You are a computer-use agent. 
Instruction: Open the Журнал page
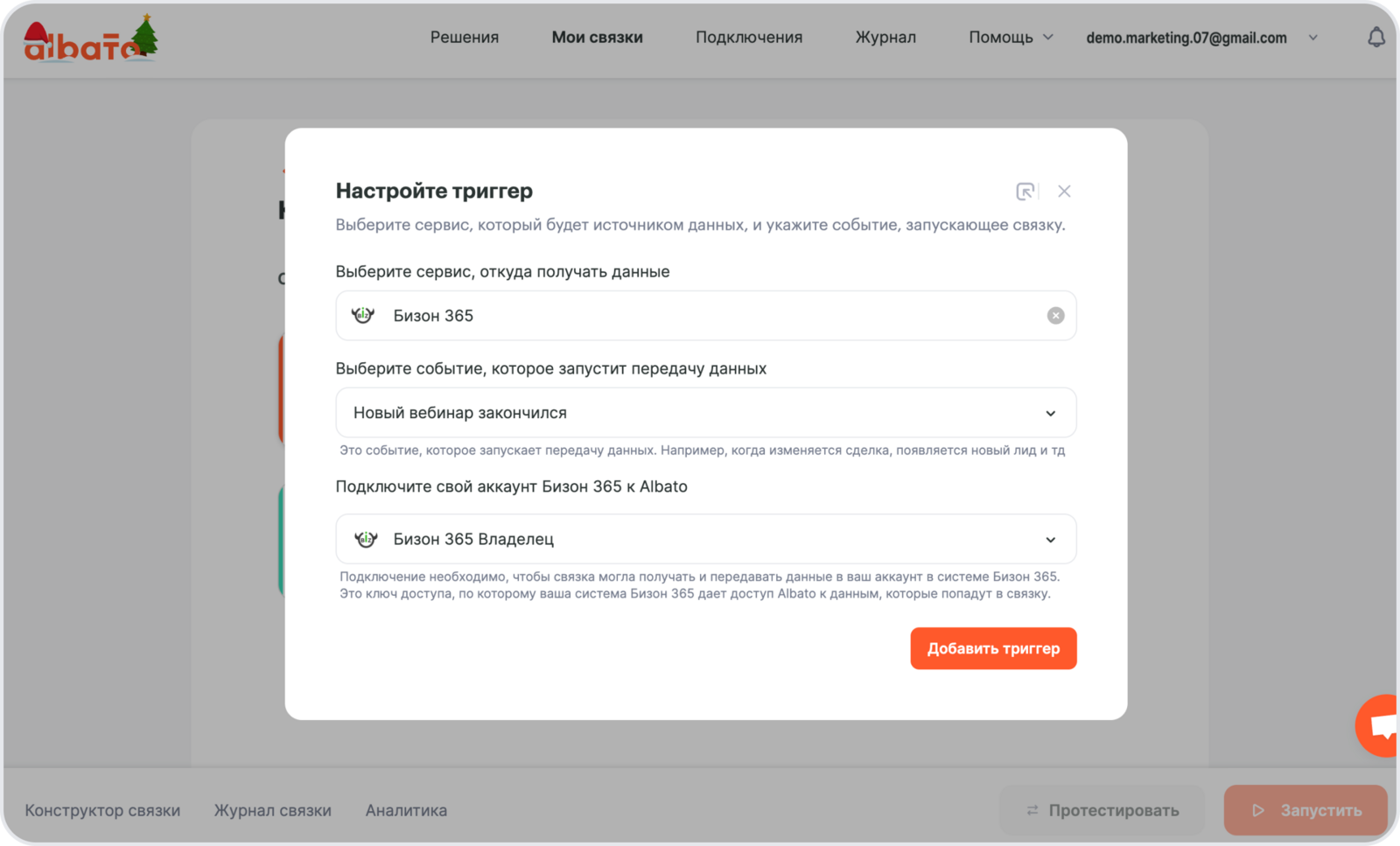[885, 38]
